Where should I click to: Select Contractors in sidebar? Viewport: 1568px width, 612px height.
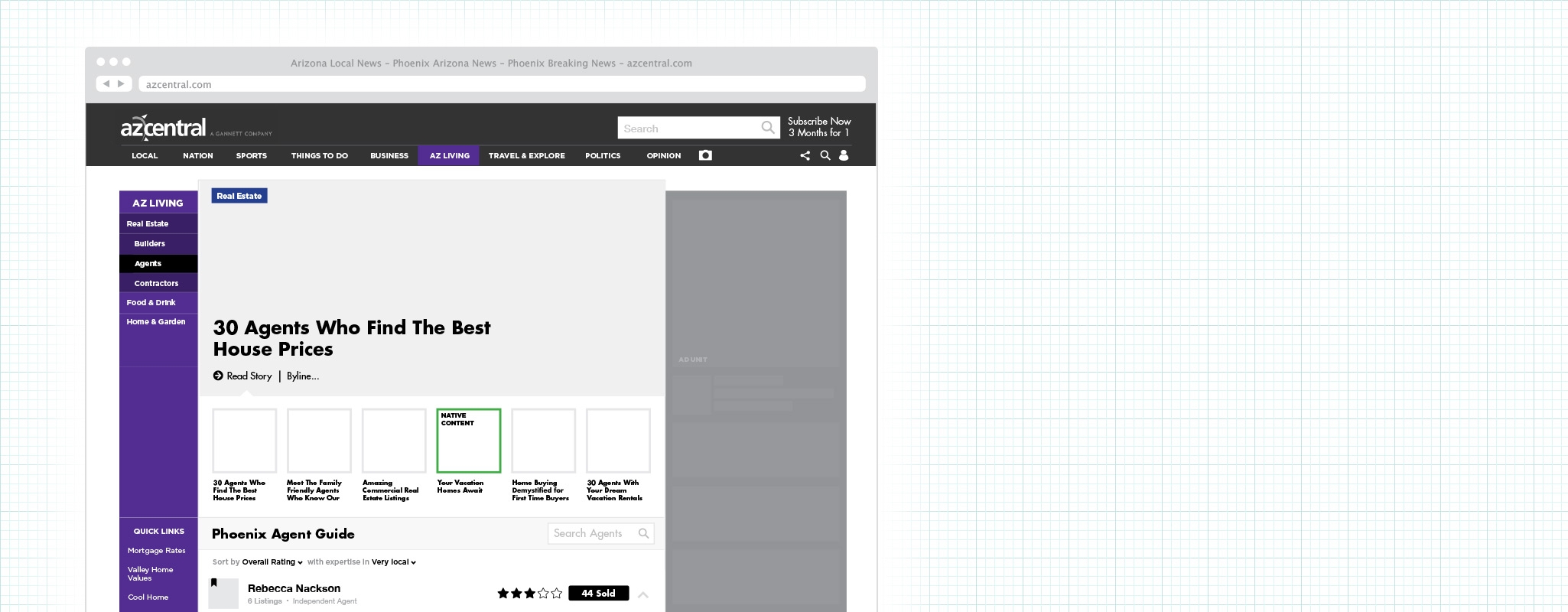pos(158,283)
